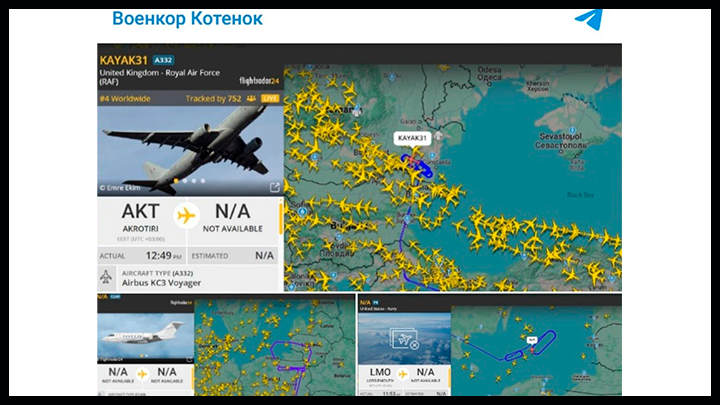Image resolution: width=720 pixels, height=405 pixels.
Task: Click the #4 Worldwide ranking label
Action: pos(125,99)
